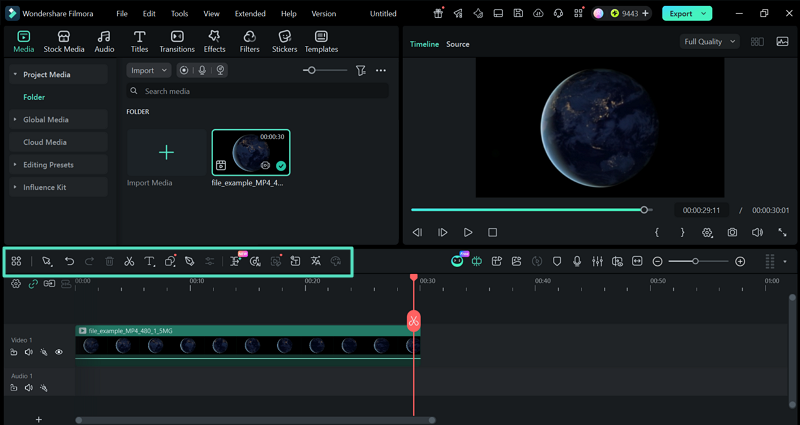The width and height of the screenshot is (800, 425).
Task: Open the Import dropdown
Action: click(x=148, y=70)
